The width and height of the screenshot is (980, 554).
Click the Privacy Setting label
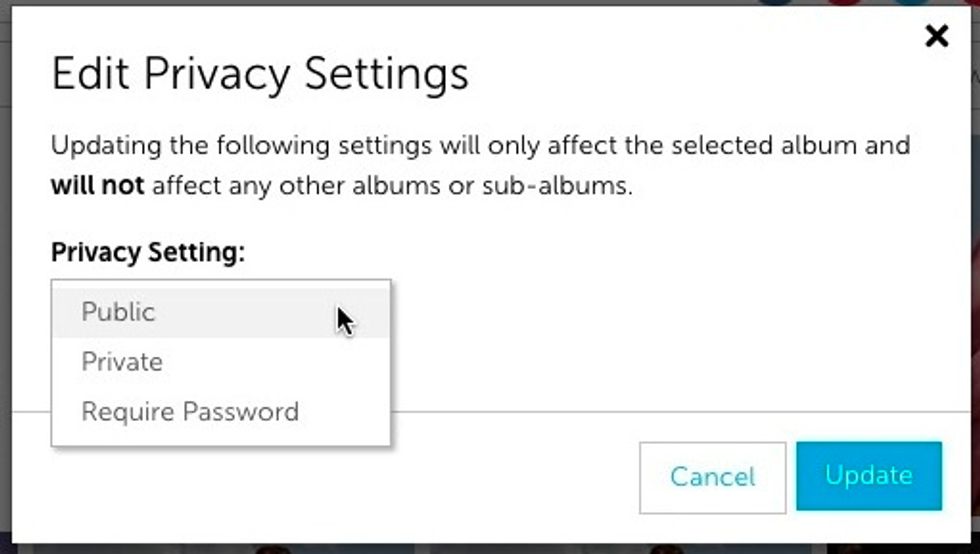pyautogui.click(x=148, y=253)
